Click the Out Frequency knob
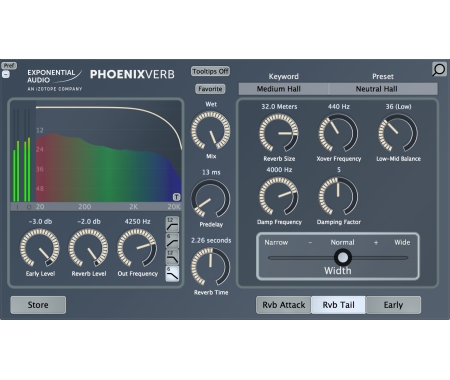 pyautogui.click(x=137, y=248)
